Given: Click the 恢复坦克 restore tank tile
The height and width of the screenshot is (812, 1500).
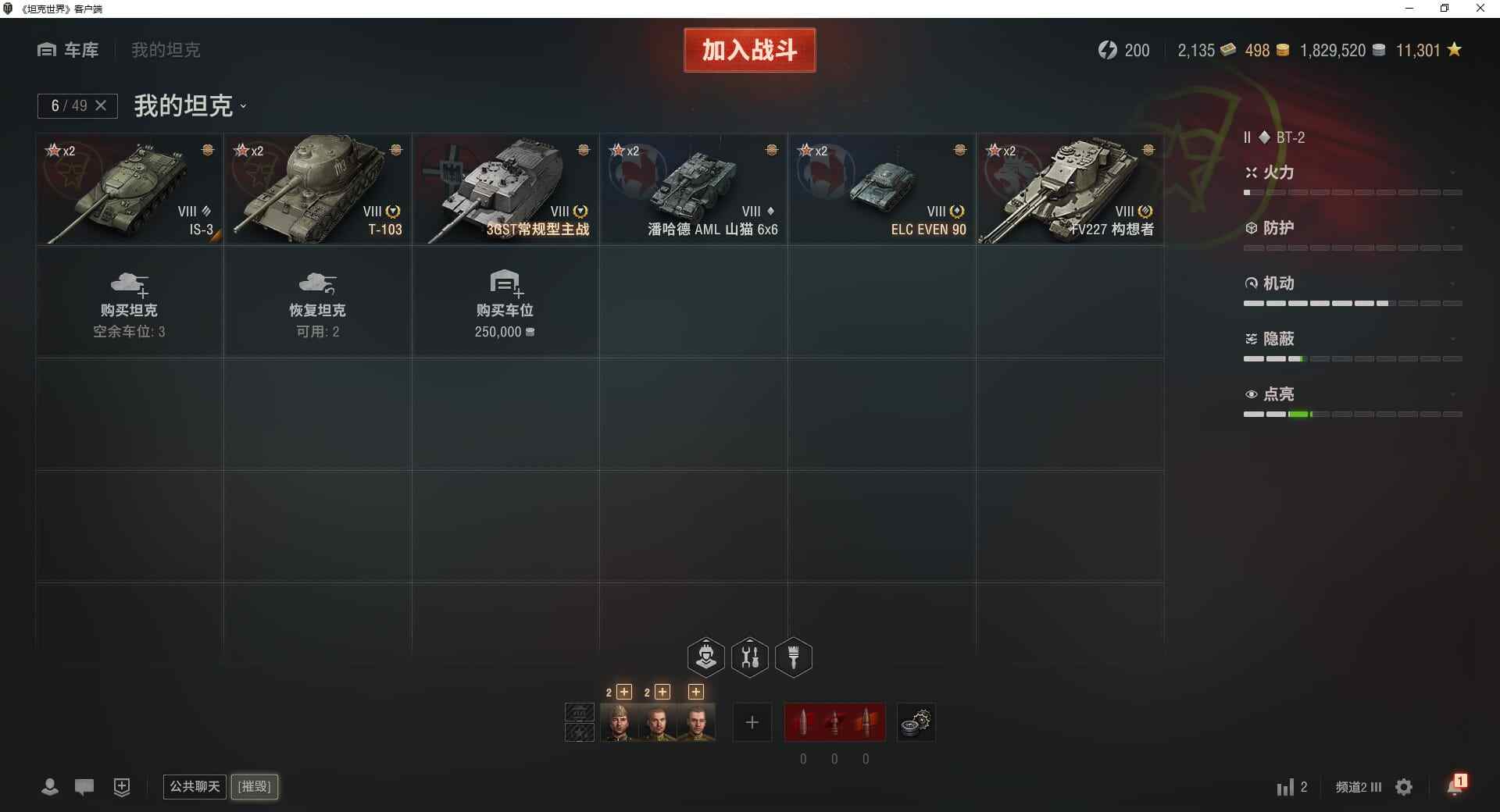Looking at the screenshot, I should [317, 302].
